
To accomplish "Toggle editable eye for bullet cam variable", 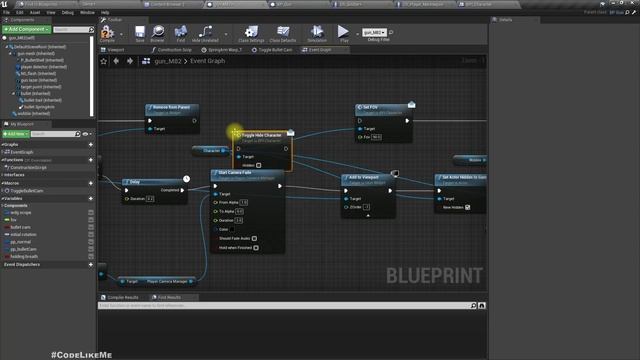I will click(x=91, y=227).
